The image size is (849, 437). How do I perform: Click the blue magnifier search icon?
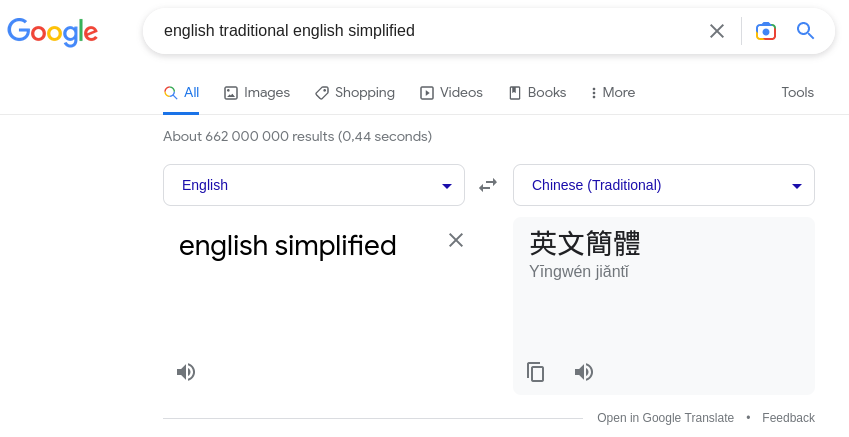(x=805, y=31)
